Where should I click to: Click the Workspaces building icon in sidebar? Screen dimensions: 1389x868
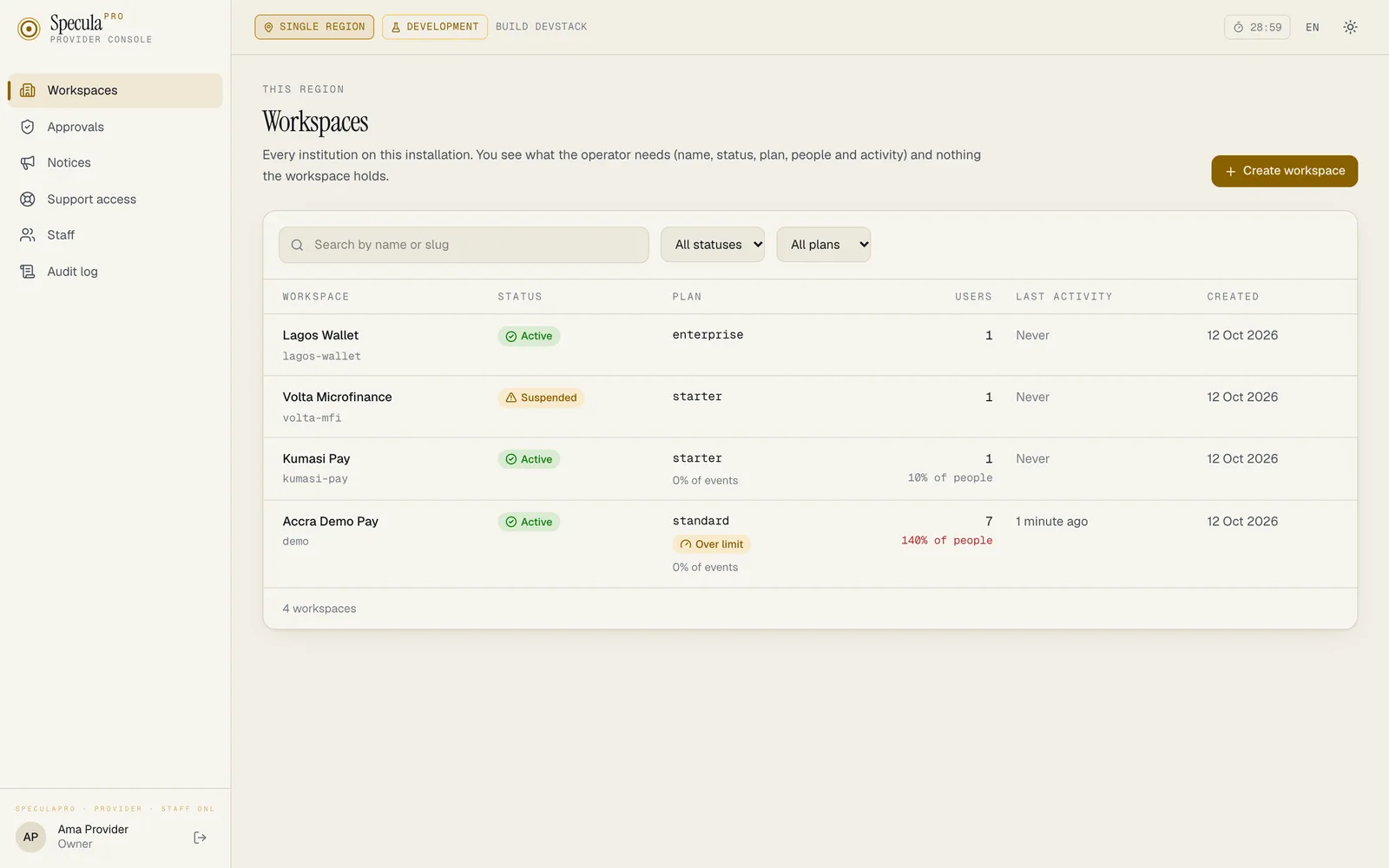(28, 90)
